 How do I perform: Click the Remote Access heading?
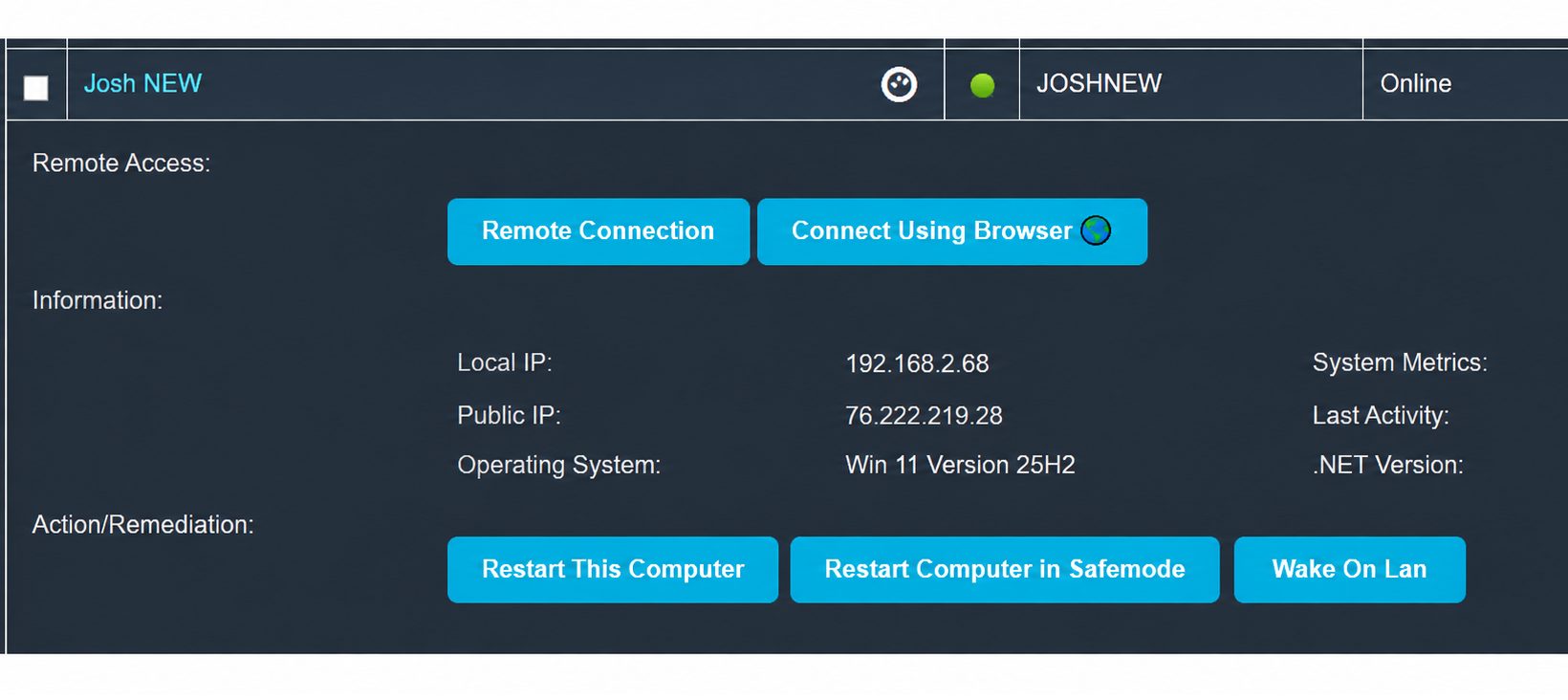[x=121, y=163]
